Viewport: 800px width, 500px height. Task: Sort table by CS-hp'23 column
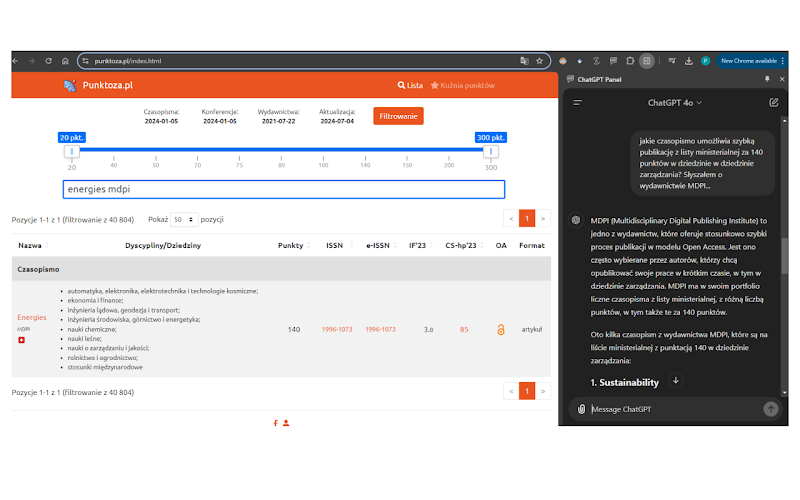[464, 246]
